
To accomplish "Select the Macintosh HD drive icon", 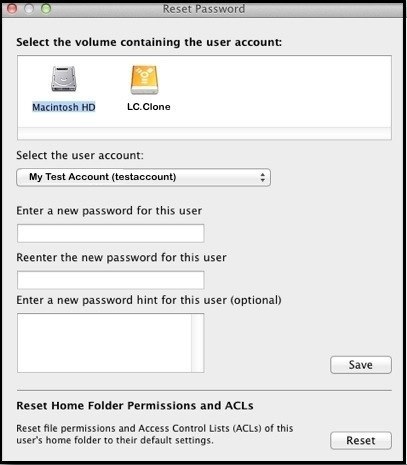I will (64, 79).
